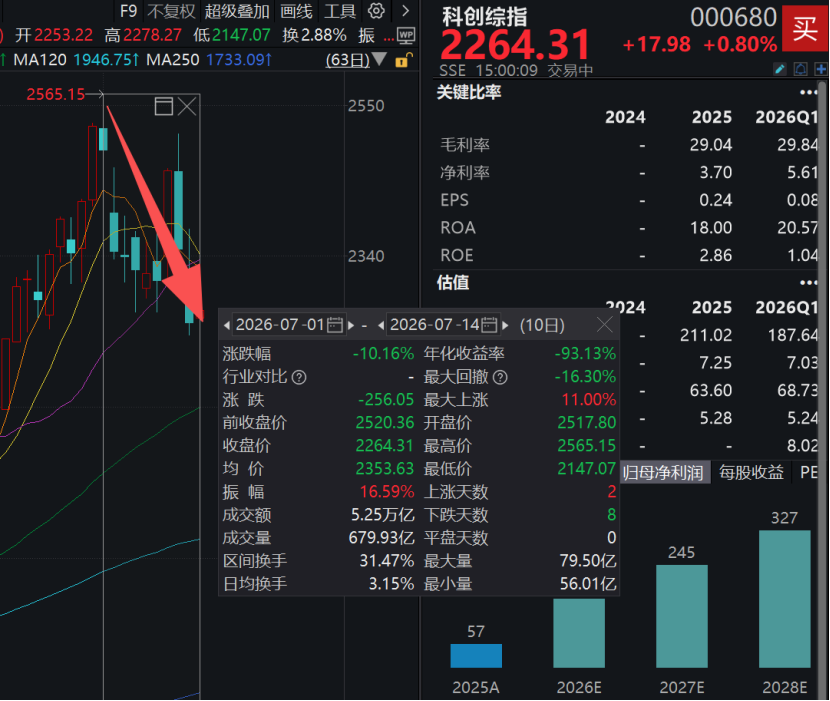The width and height of the screenshot is (830, 701).
Task: Open the three-dots overflow next to 振
Action: (x=389, y=38)
